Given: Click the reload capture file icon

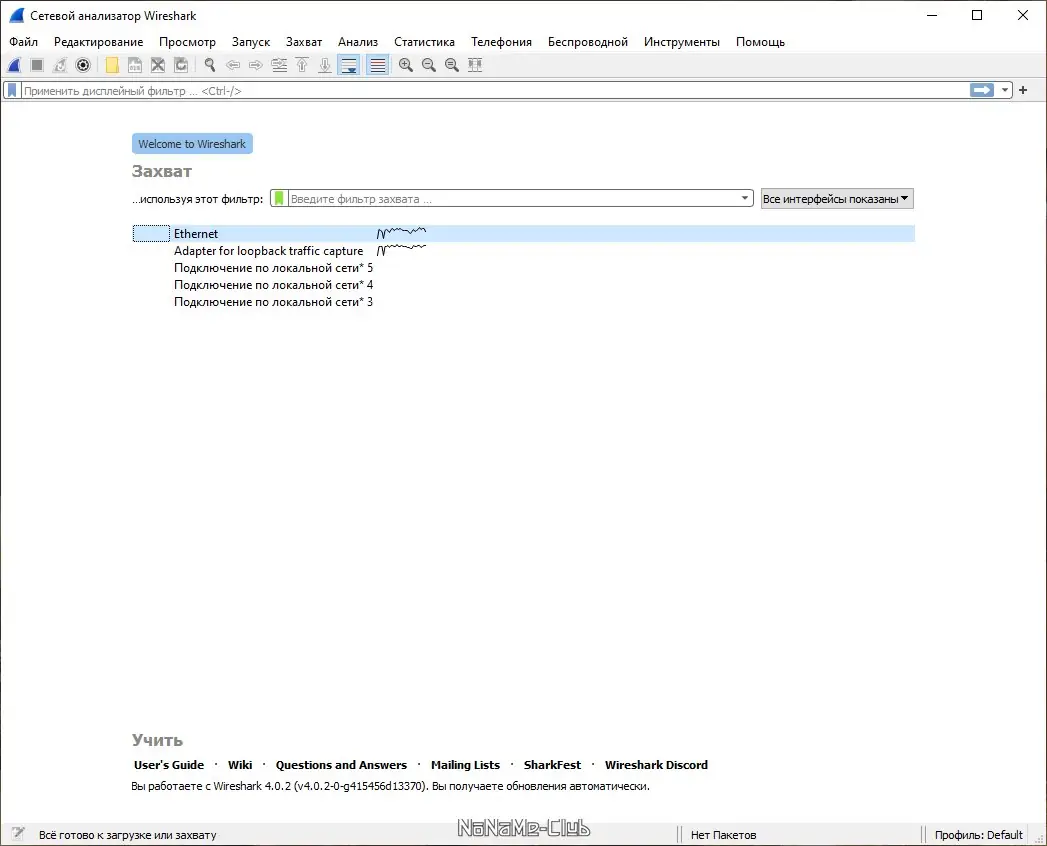Looking at the screenshot, I should click(x=180, y=65).
